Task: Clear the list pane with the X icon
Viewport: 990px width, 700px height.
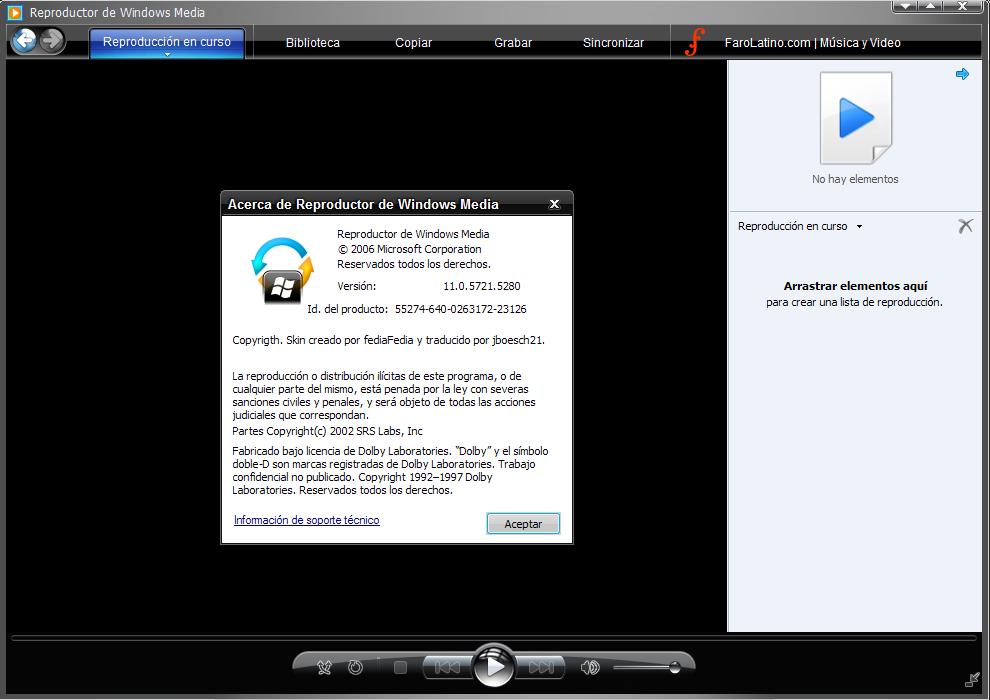Action: 965,226
